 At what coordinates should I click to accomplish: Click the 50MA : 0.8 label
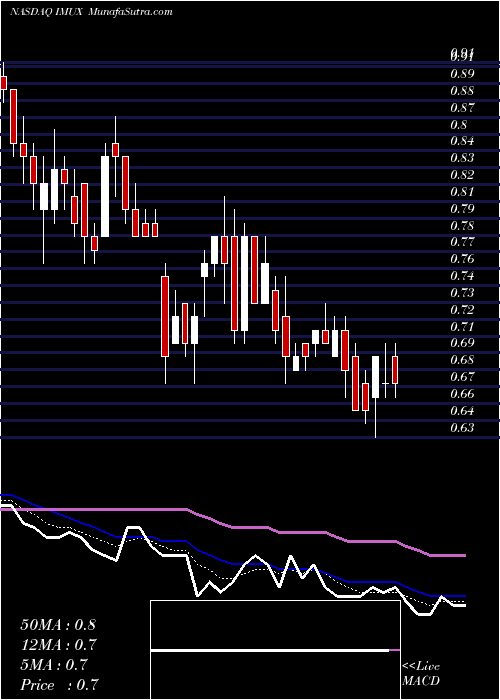(58, 625)
